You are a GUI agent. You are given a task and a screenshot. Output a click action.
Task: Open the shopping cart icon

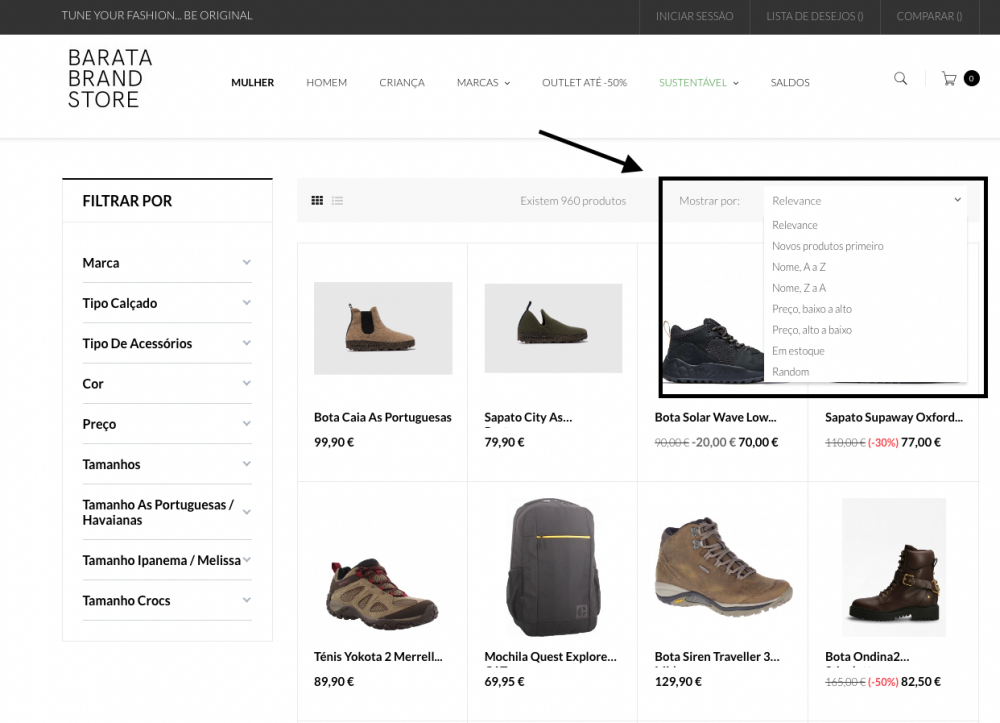tap(949, 78)
